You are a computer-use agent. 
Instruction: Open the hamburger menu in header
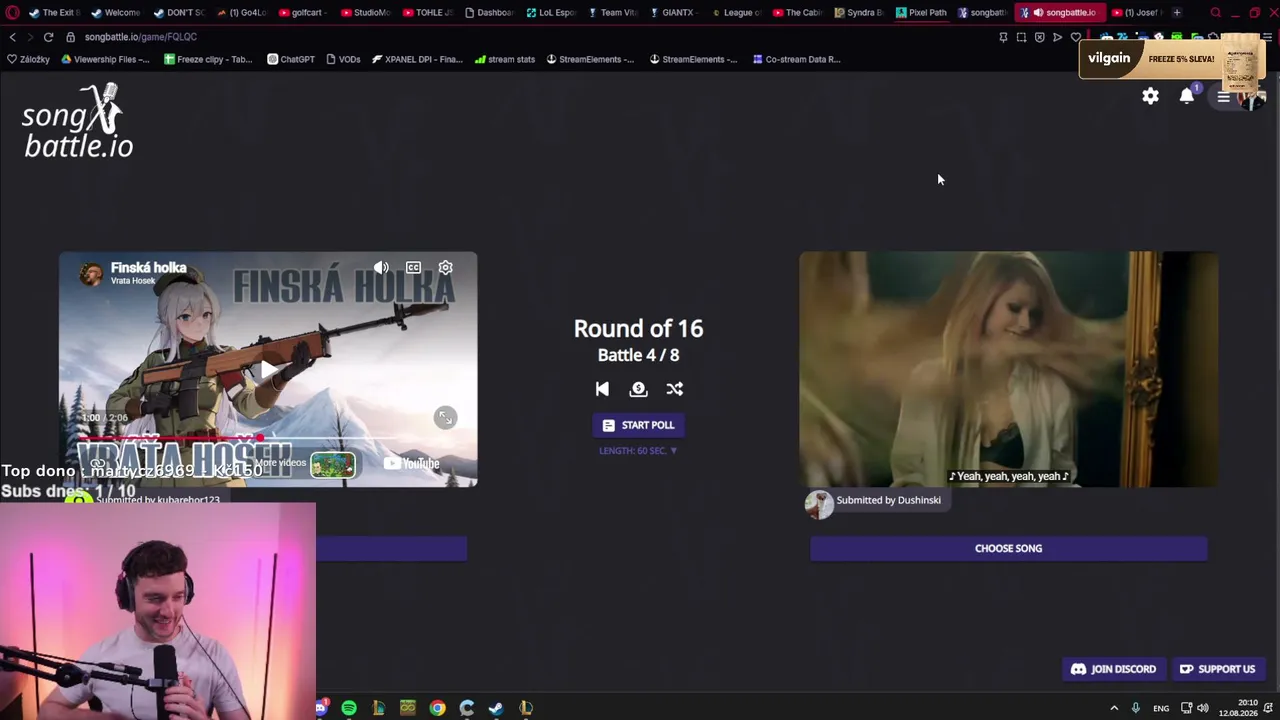(1223, 97)
